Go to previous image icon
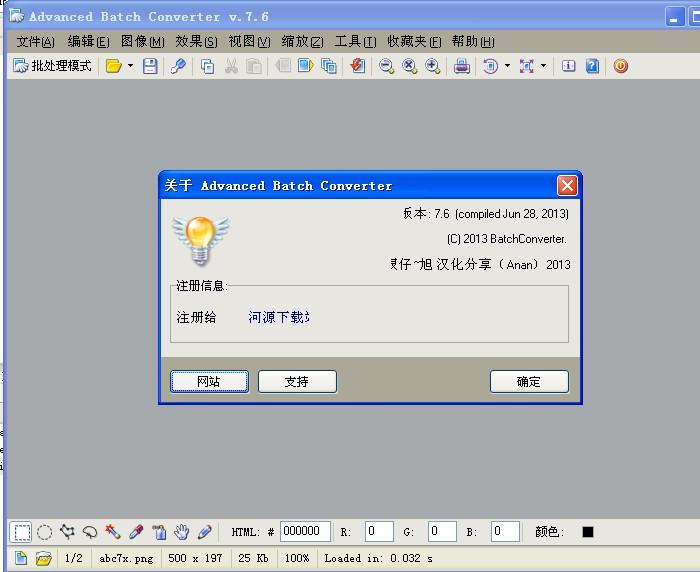The image size is (700, 572). pyautogui.click(x=283, y=66)
